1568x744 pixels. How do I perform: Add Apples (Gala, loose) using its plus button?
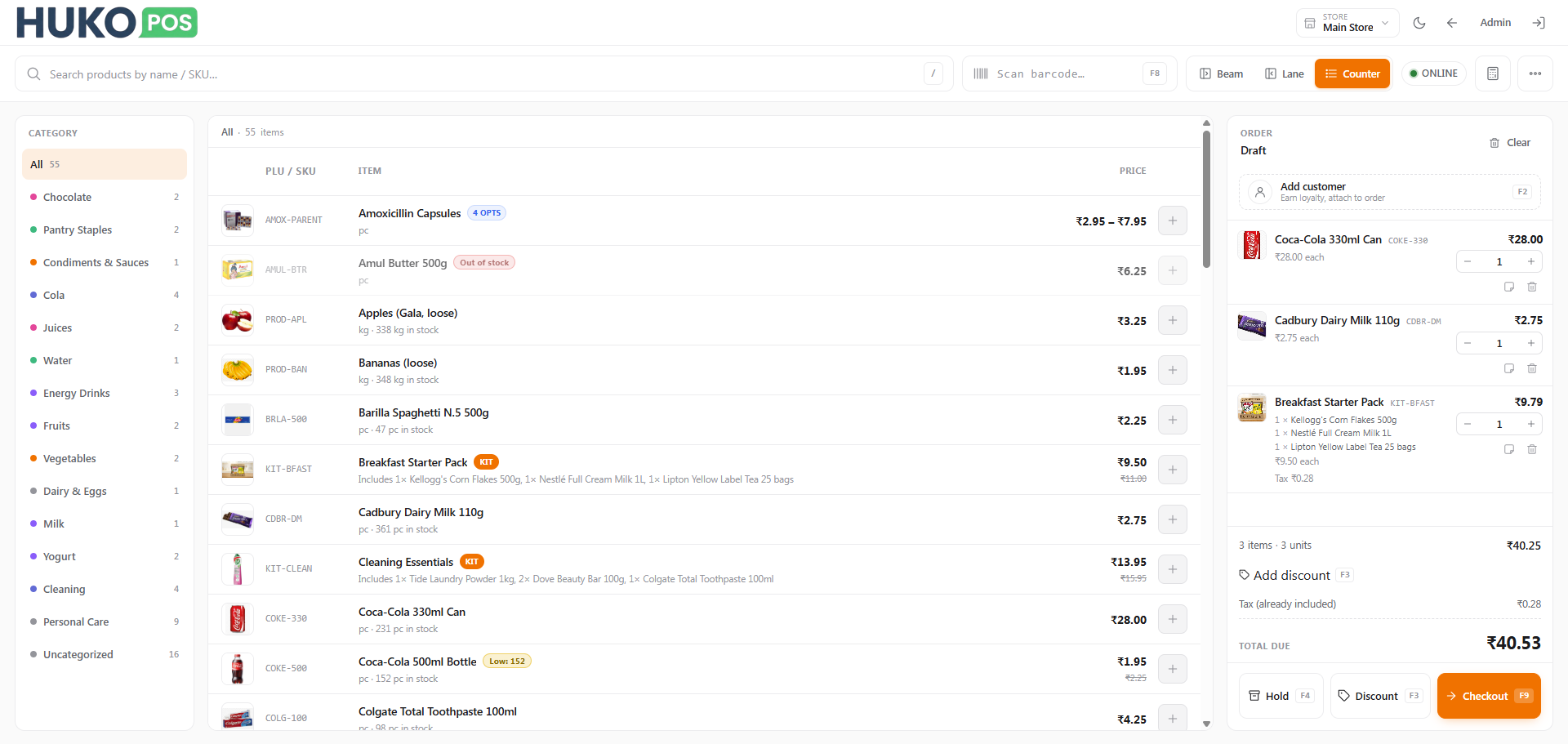click(1173, 320)
